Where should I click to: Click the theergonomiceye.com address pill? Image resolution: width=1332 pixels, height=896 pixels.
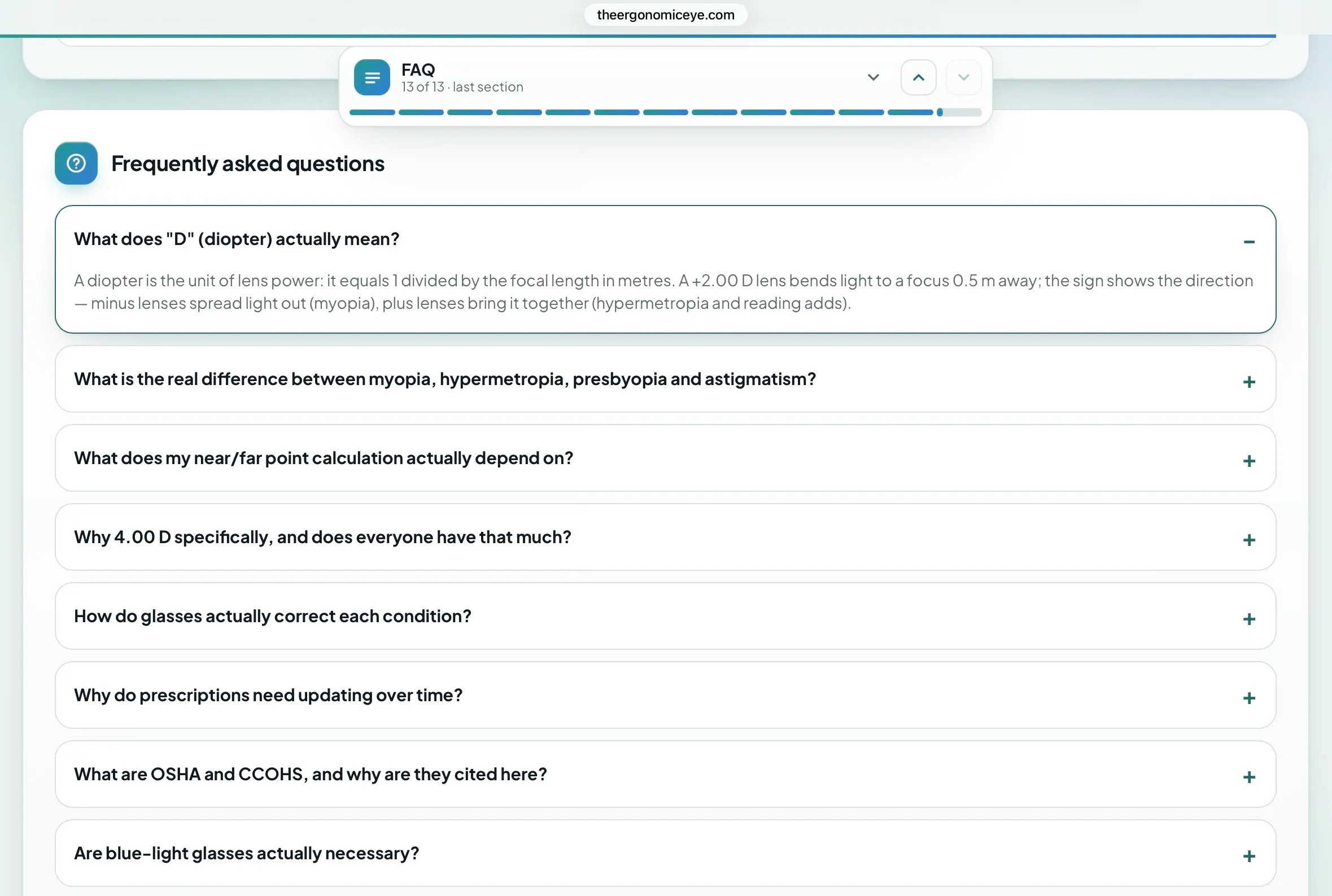665,15
